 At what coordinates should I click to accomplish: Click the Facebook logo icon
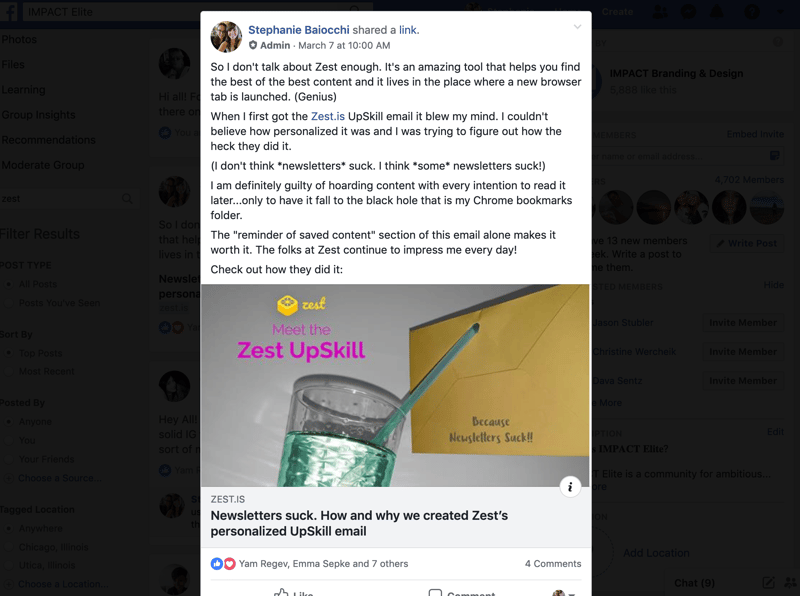point(9,11)
